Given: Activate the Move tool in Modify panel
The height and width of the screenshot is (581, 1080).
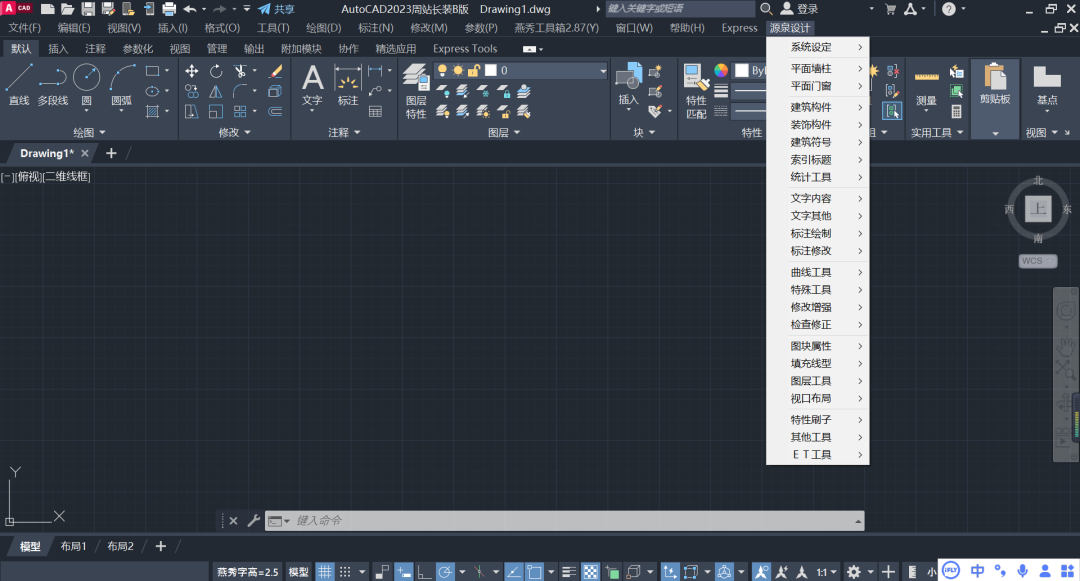Looking at the screenshot, I should click(x=192, y=71).
